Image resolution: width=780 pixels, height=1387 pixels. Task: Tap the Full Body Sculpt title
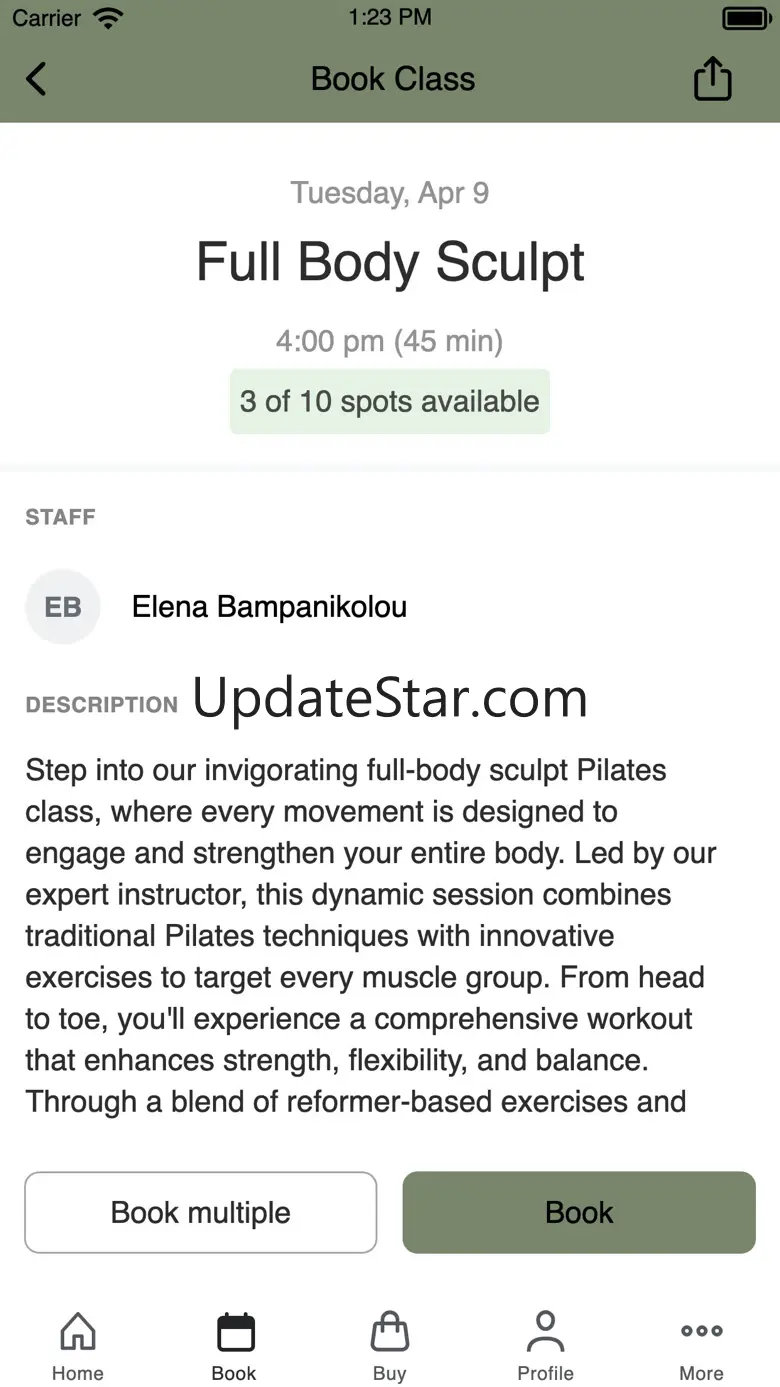point(390,262)
